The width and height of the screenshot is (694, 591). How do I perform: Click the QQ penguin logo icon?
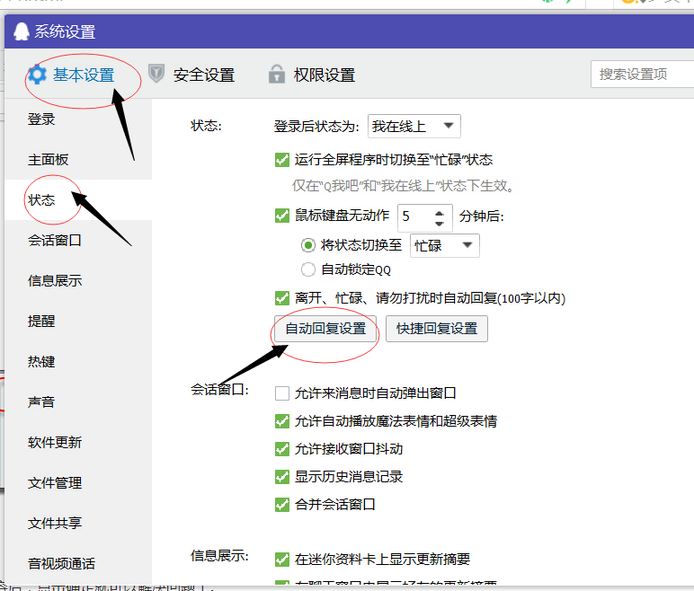pos(21,31)
